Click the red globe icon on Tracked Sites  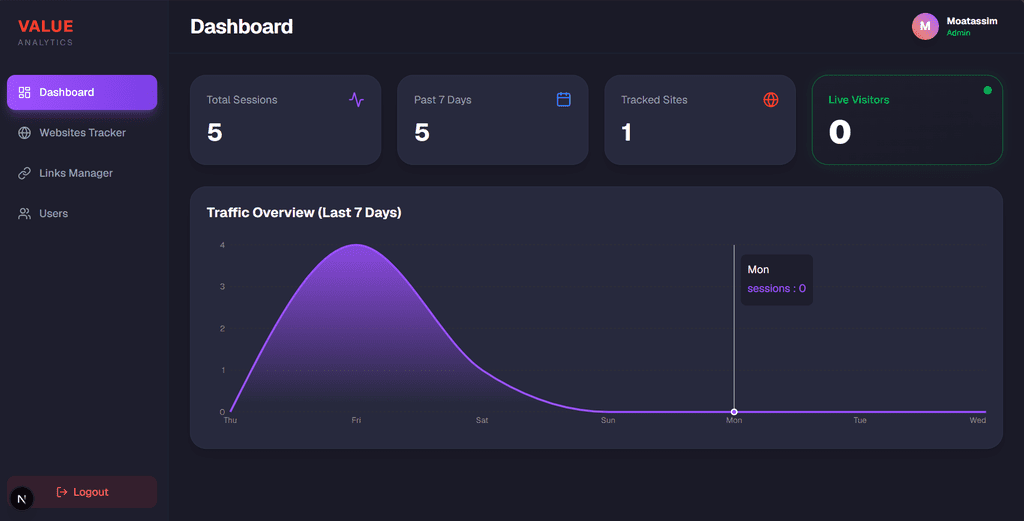pyautogui.click(x=771, y=100)
